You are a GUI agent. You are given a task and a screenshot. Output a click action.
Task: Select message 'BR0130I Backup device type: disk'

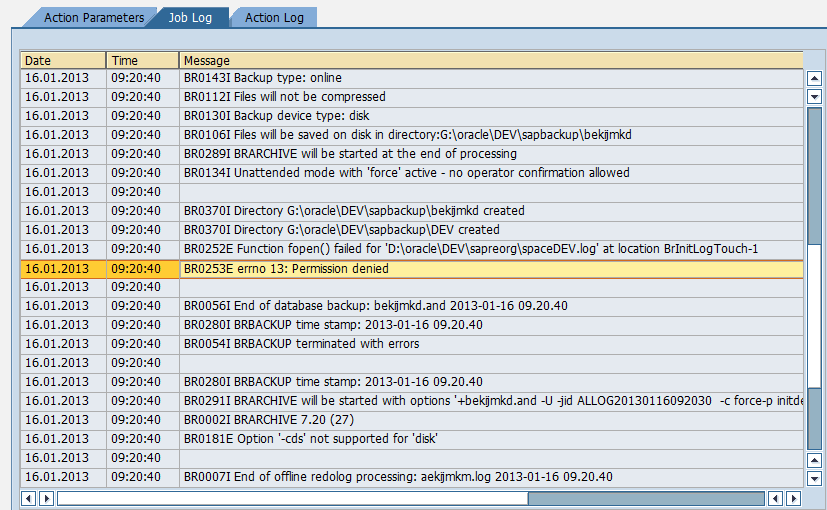tap(491, 116)
